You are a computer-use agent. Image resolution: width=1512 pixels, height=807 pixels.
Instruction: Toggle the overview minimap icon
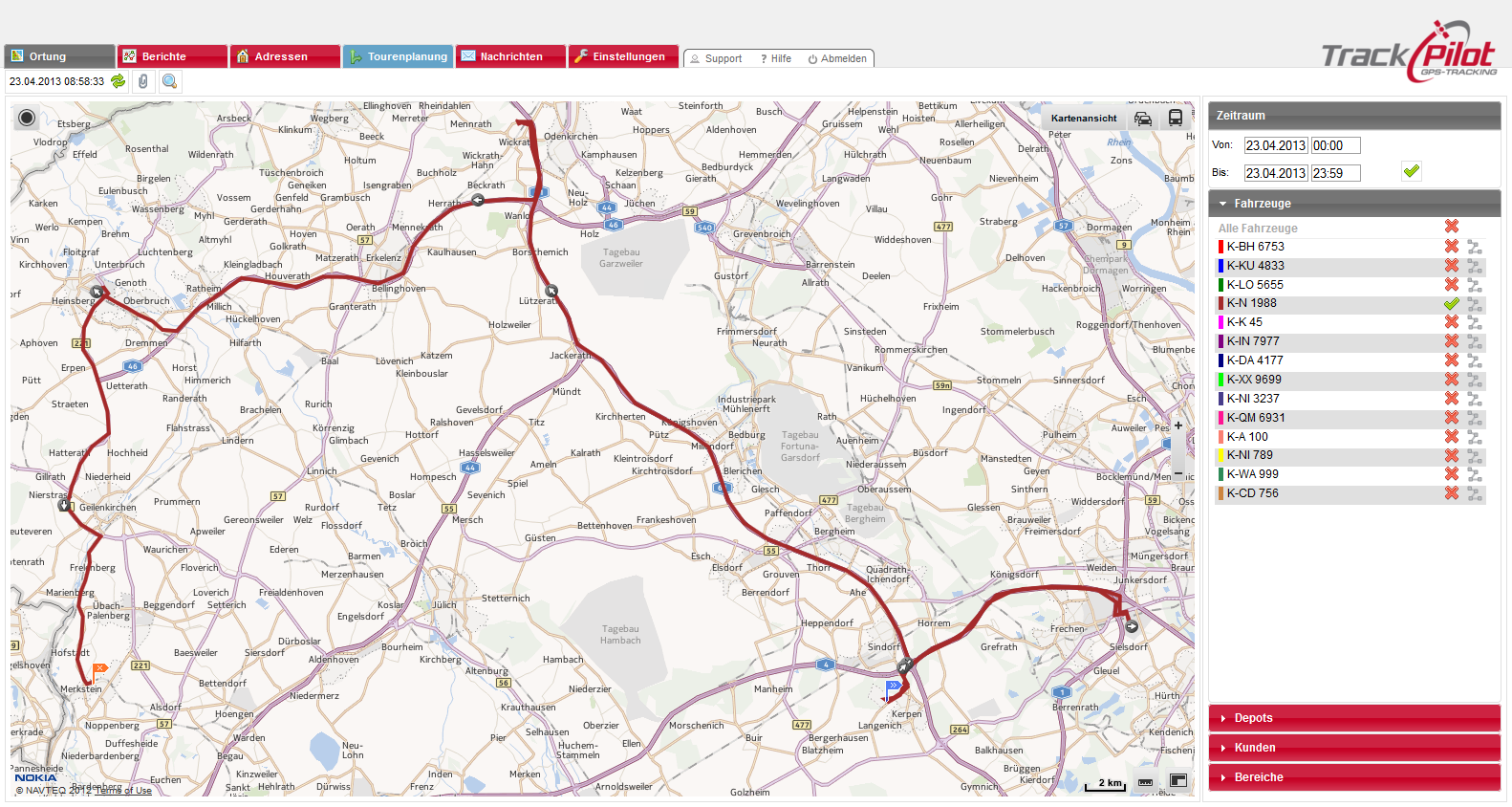1178,781
